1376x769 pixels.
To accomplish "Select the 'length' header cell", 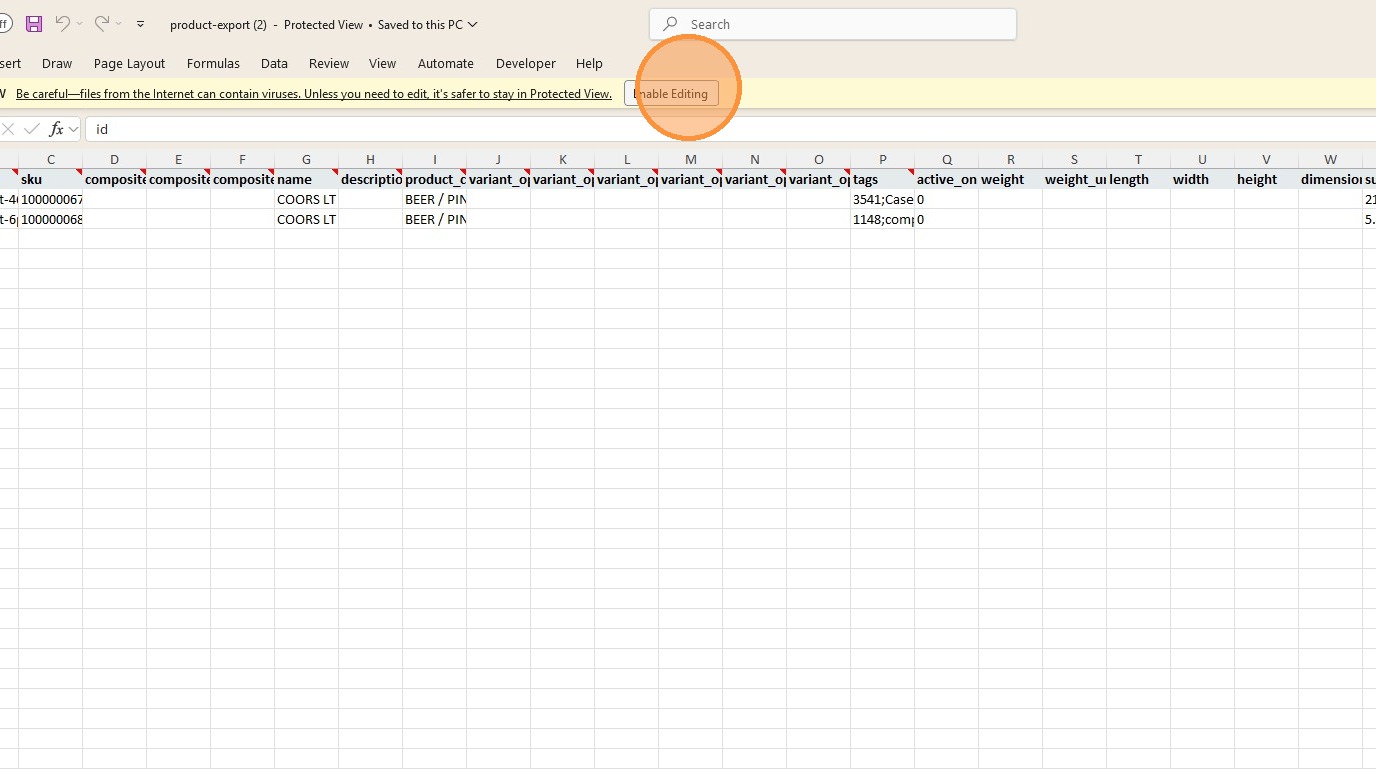I will 1139,179.
